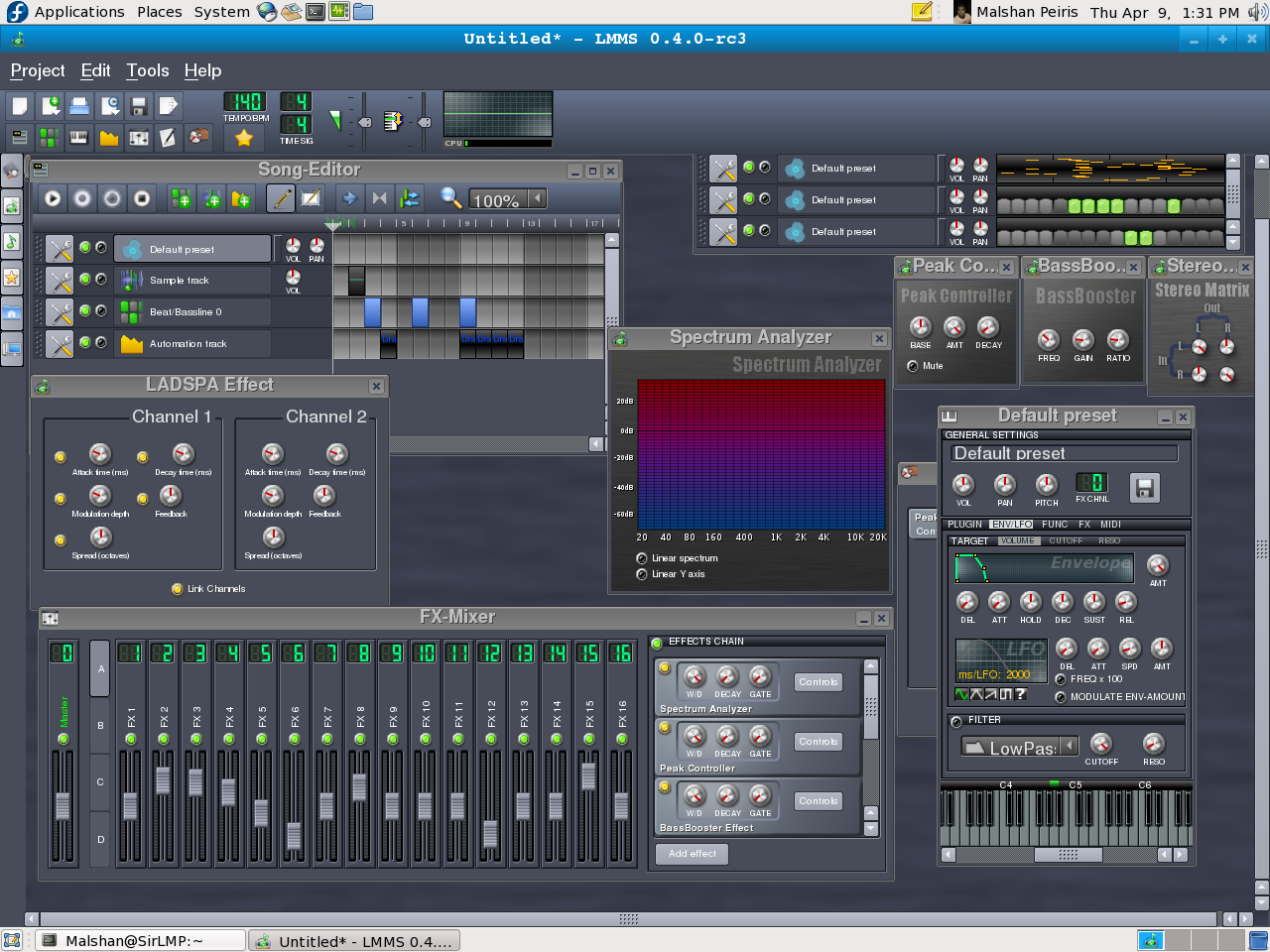Open the Malshan@SirLMP terminal taskbar item
The width and height of the screenshot is (1270, 952).
pos(141,941)
